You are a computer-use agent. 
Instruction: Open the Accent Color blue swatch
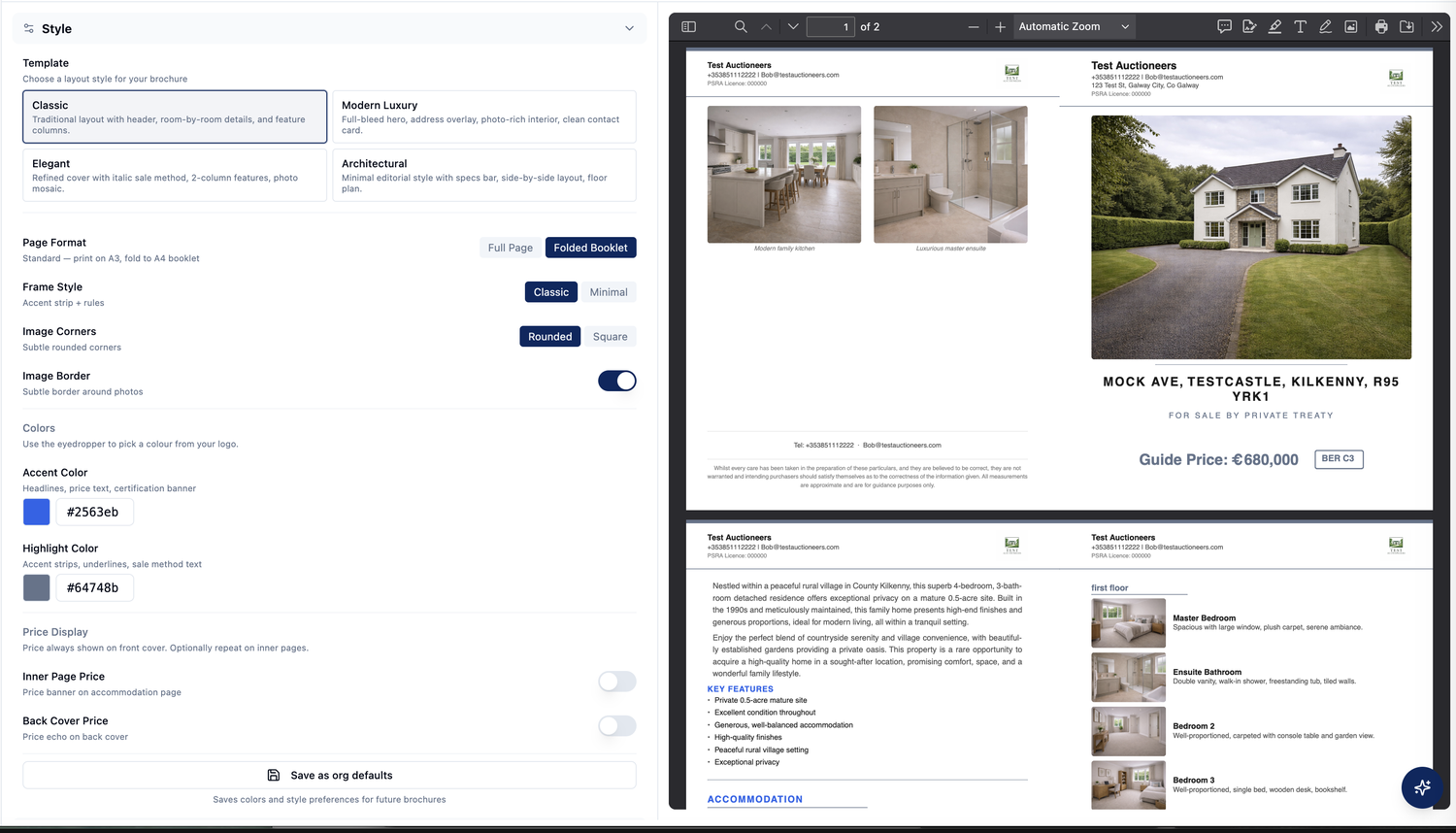37,512
